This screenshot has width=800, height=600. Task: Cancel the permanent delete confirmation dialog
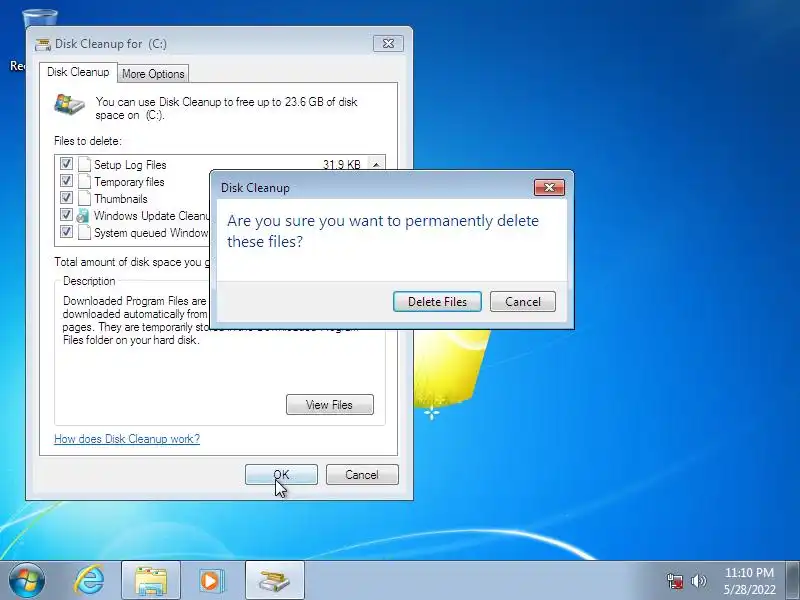[522, 302]
